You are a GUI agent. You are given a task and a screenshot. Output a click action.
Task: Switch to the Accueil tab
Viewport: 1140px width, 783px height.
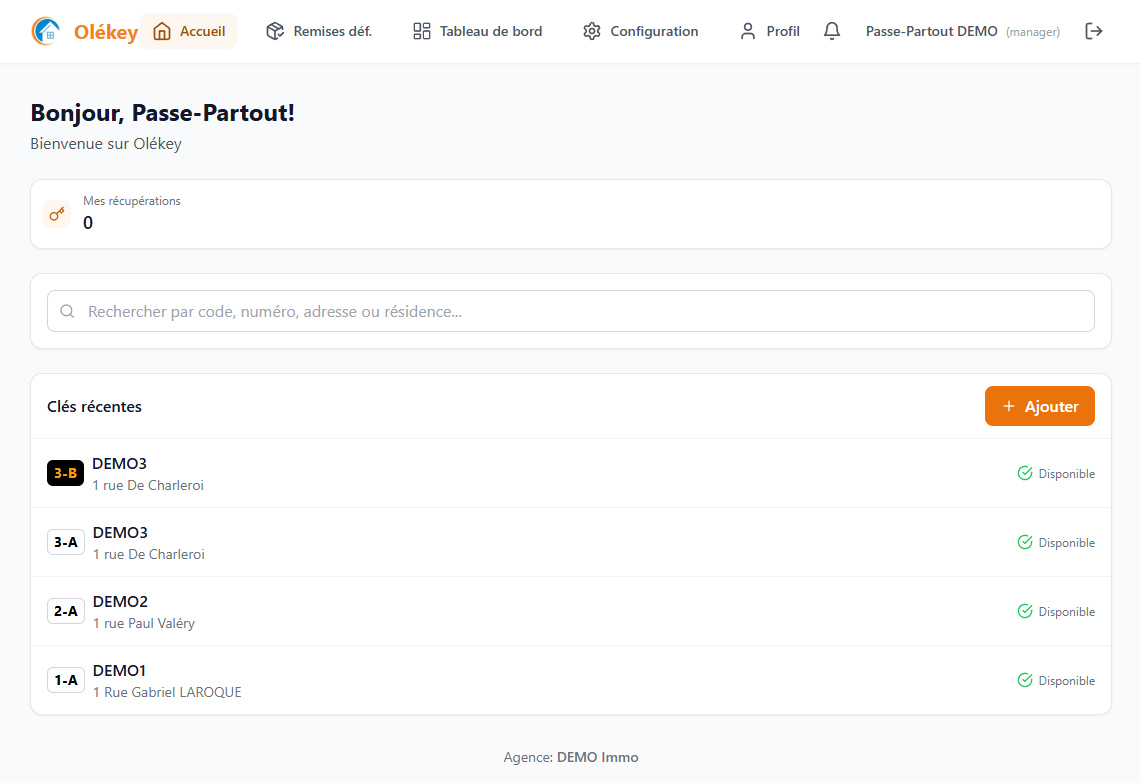pyautogui.click(x=189, y=31)
